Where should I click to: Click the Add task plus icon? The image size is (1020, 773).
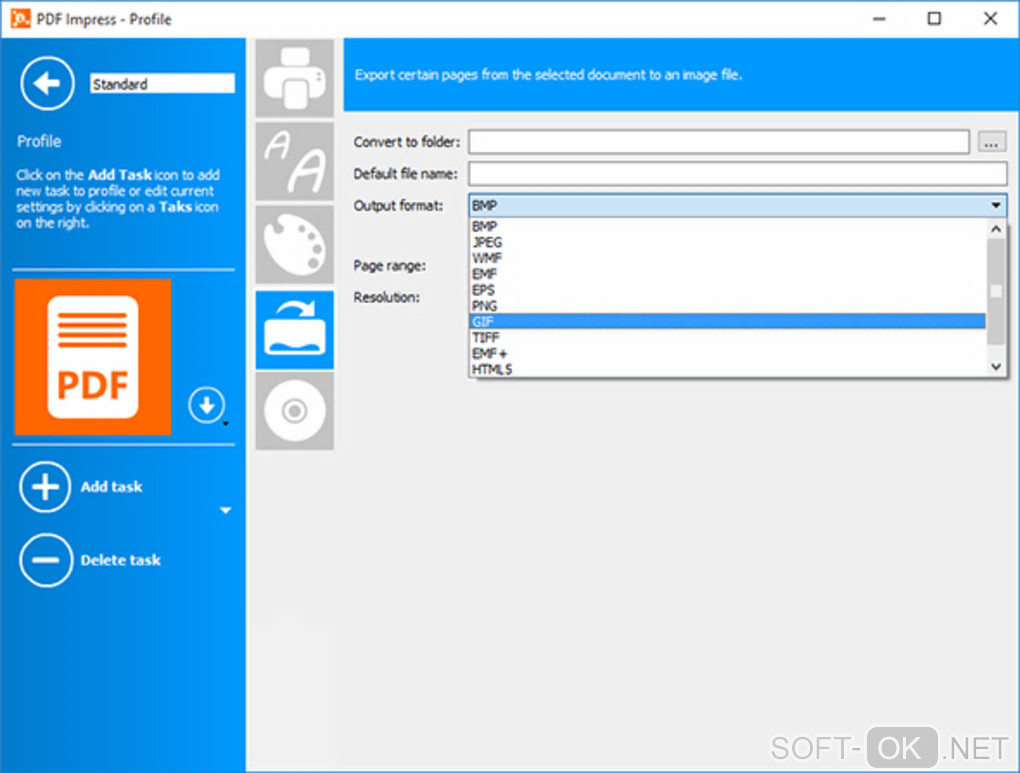pyautogui.click(x=45, y=487)
